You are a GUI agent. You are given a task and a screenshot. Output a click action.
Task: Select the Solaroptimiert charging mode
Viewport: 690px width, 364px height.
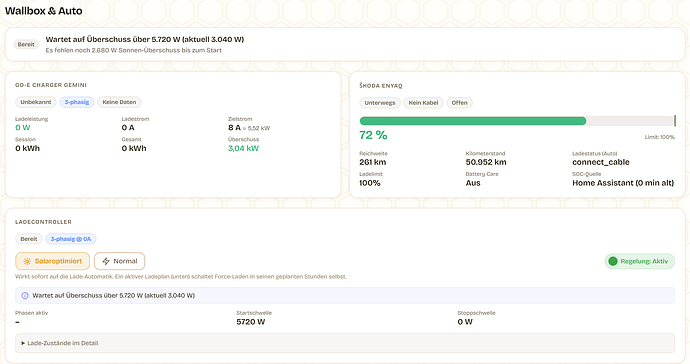click(52, 261)
